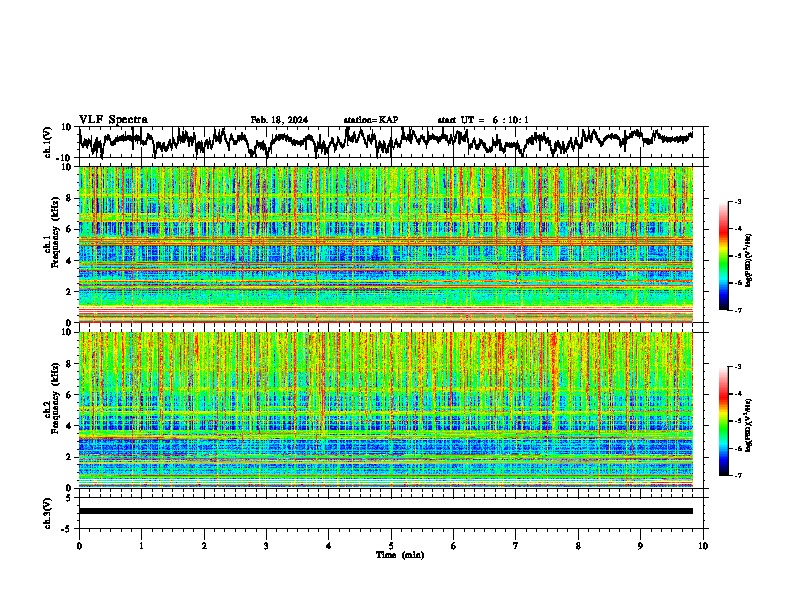Click the ch.1(V) axis label
Screen dimensions: 792x612
coord(48,142)
